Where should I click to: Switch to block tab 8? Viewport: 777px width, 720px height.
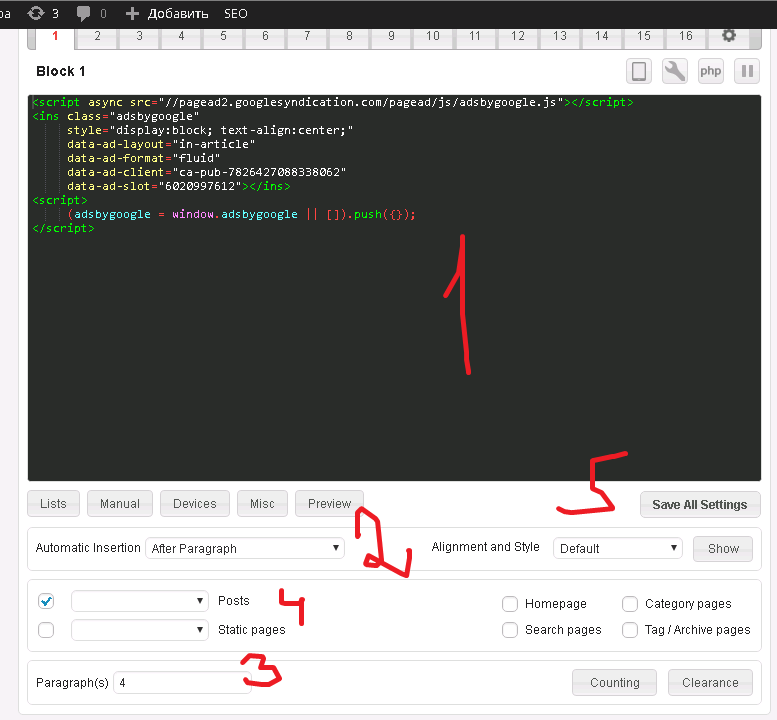pyautogui.click(x=349, y=36)
